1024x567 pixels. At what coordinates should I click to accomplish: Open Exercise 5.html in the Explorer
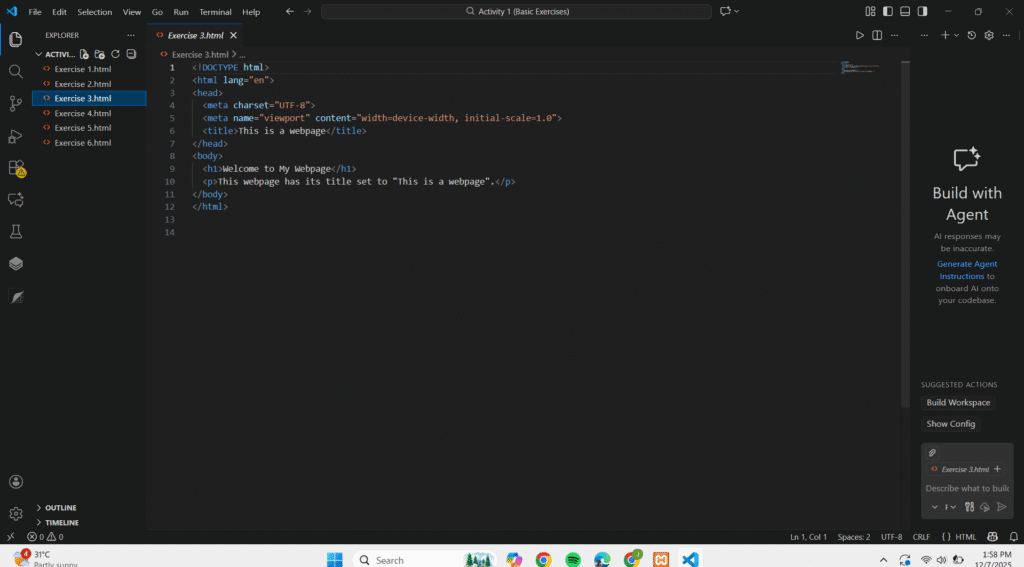click(x=82, y=128)
